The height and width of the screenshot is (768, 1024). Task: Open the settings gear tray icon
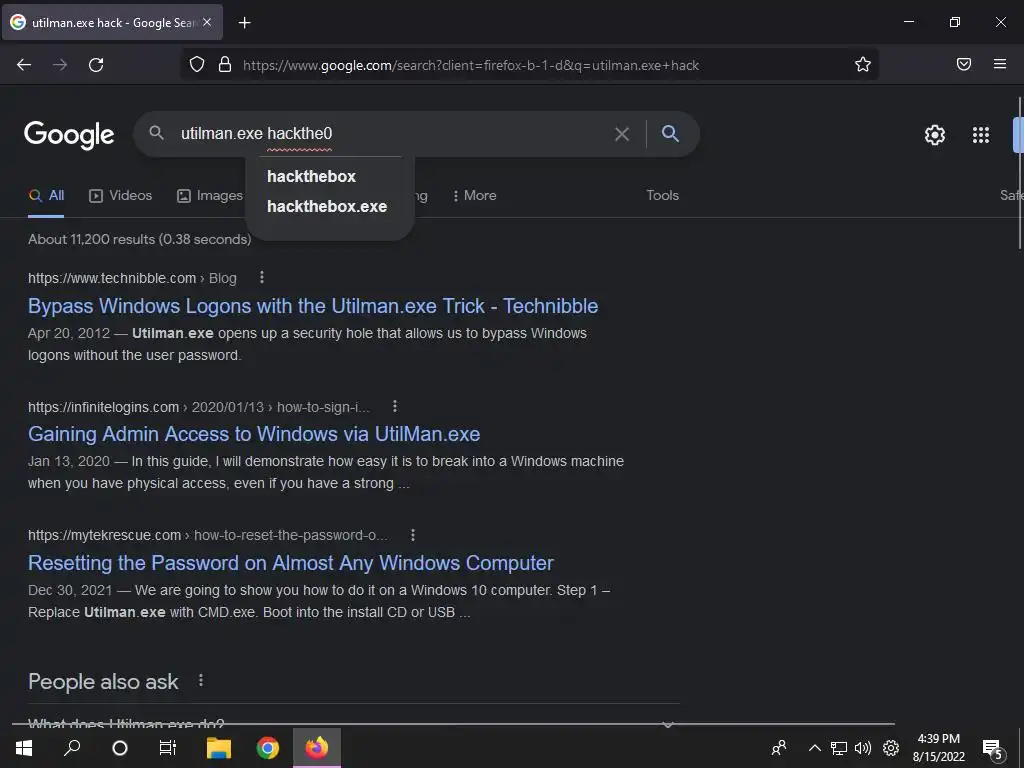pos(891,748)
